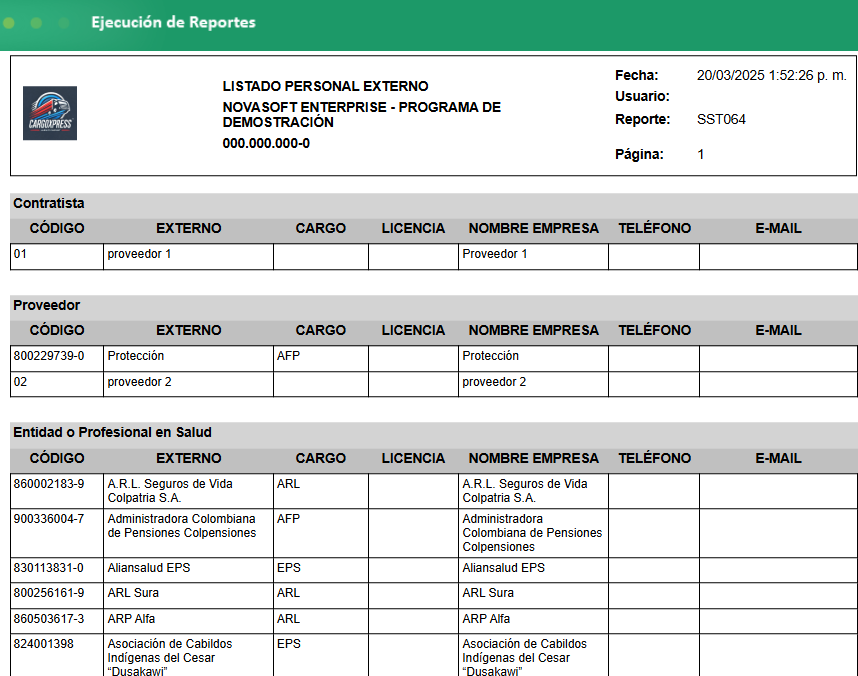Select Entidad o Profesional en Salud header
This screenshot has width=858, height=676.
[x=112, y=432]
